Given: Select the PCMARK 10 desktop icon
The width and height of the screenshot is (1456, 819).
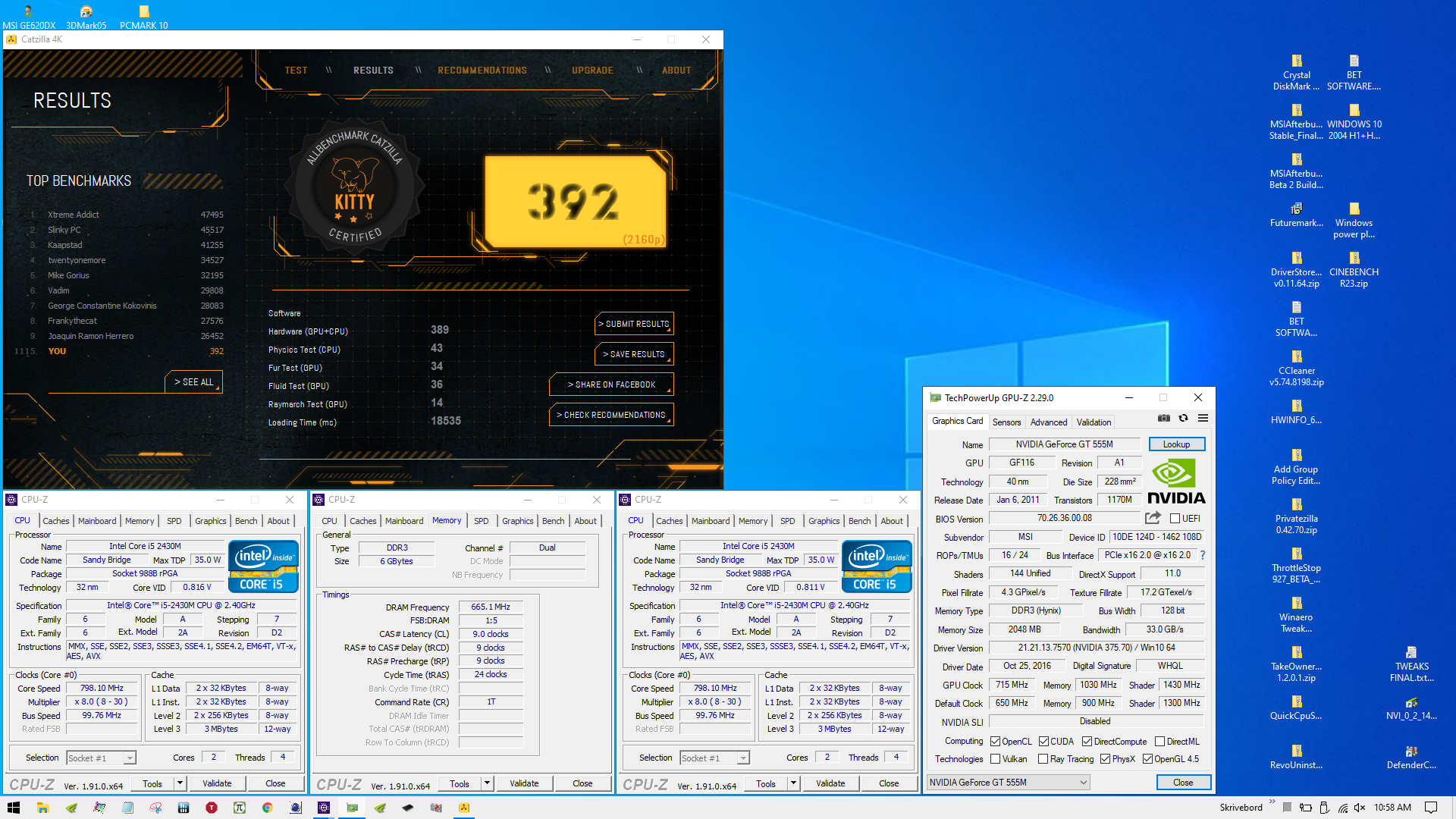Looking at the screenshot, I should tap(143, 17).
